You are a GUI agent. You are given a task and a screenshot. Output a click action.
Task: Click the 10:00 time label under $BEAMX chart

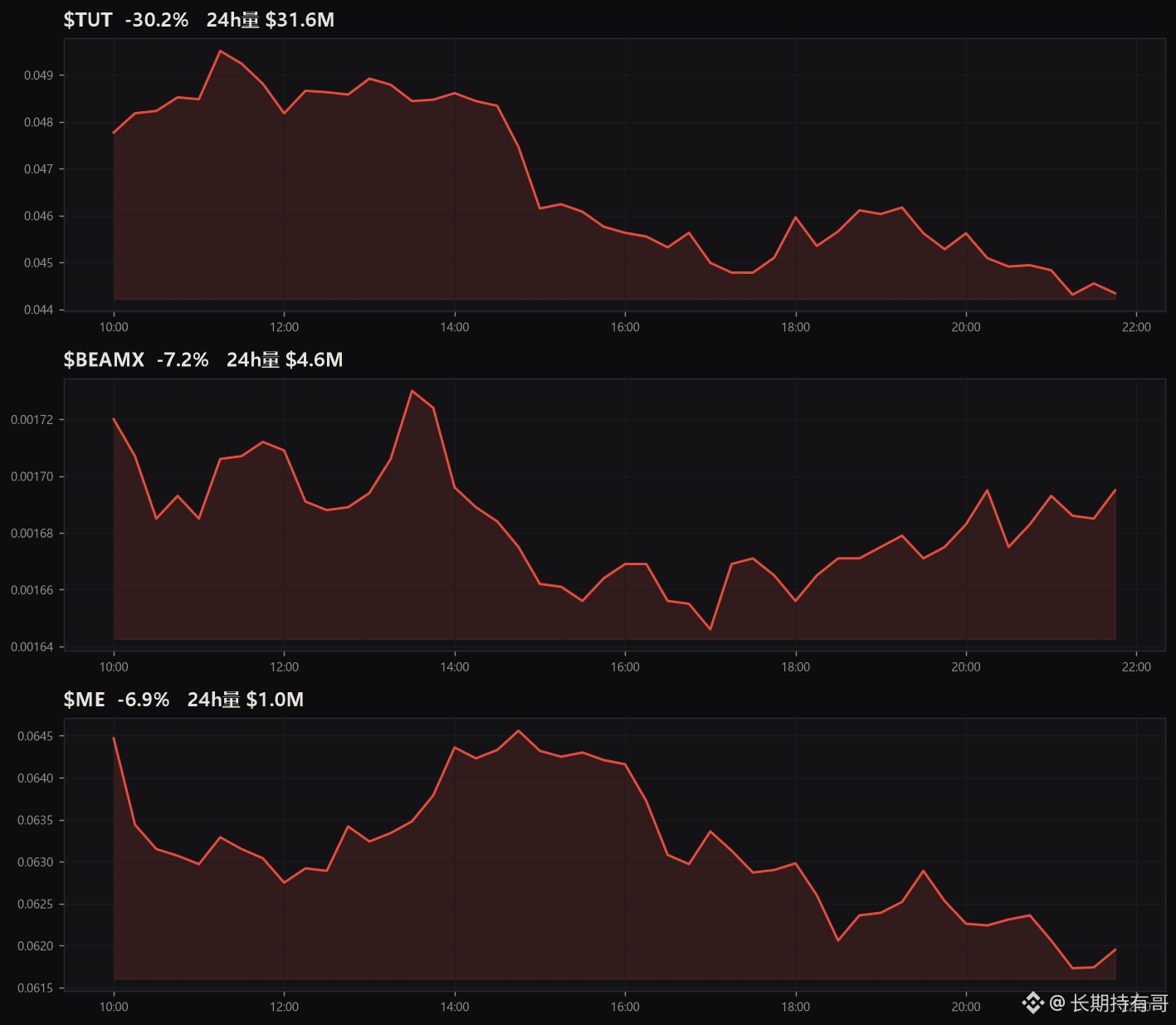(x=114, y=666)
